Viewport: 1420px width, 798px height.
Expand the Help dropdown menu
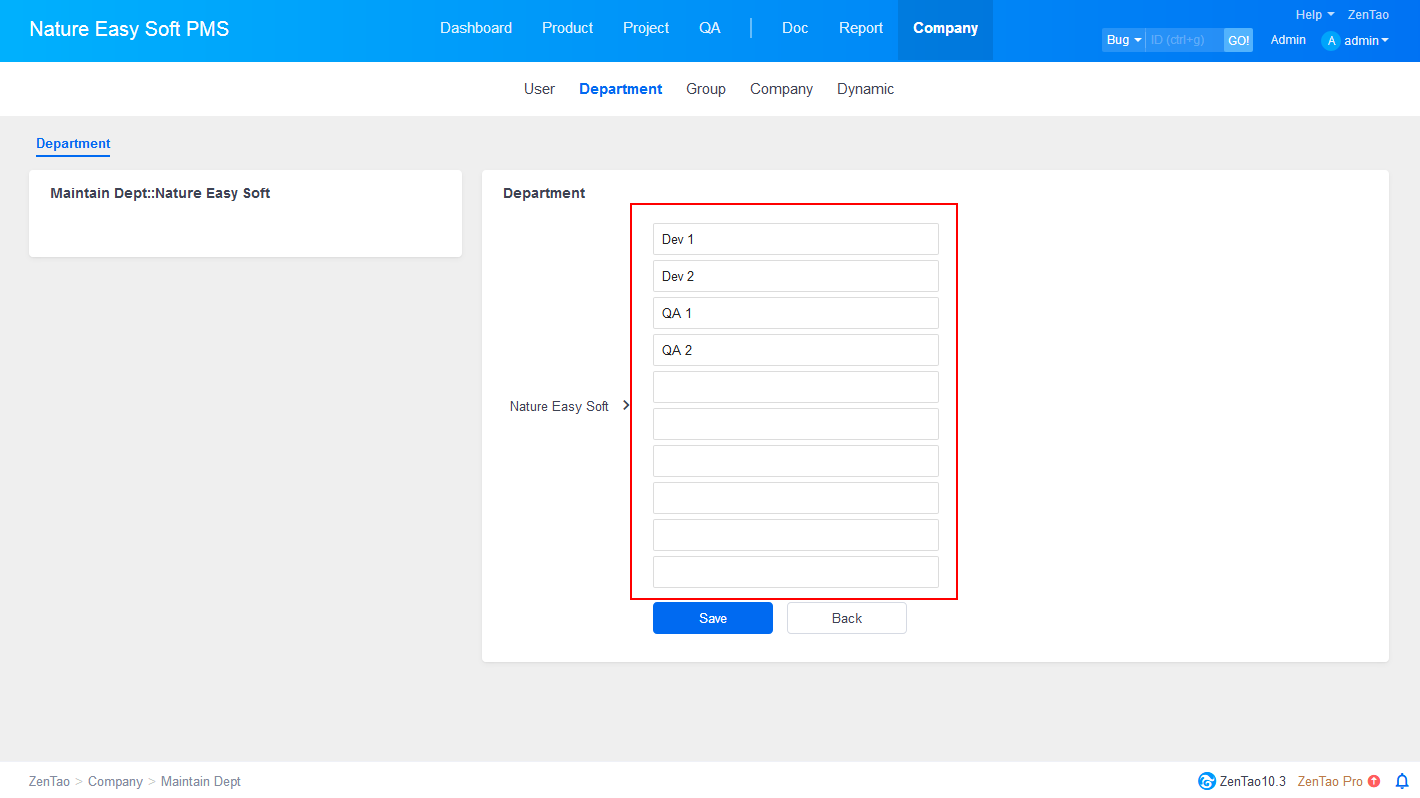pyautogui.click(x=1314, y=15)
